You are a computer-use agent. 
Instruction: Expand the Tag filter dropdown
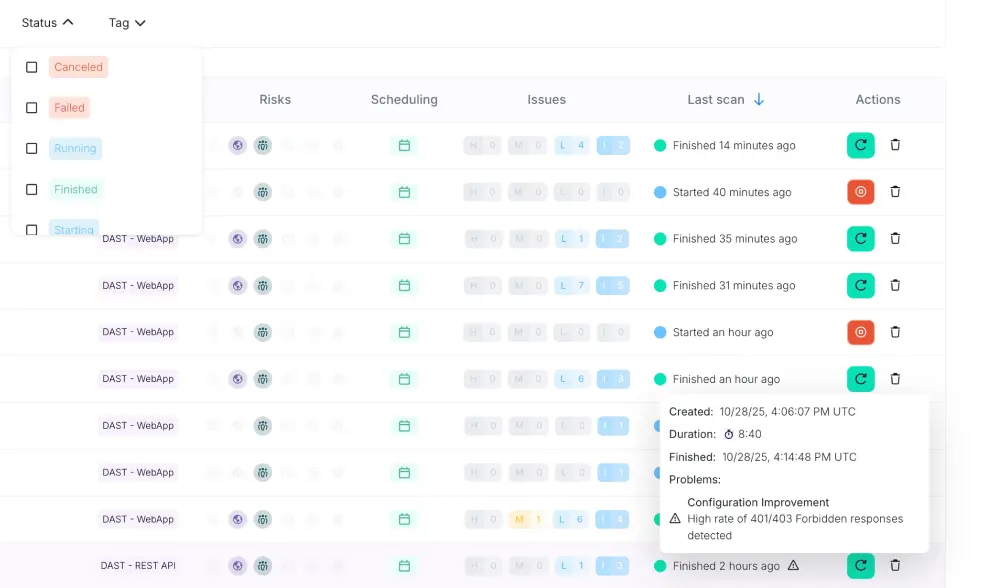(127, 23)
